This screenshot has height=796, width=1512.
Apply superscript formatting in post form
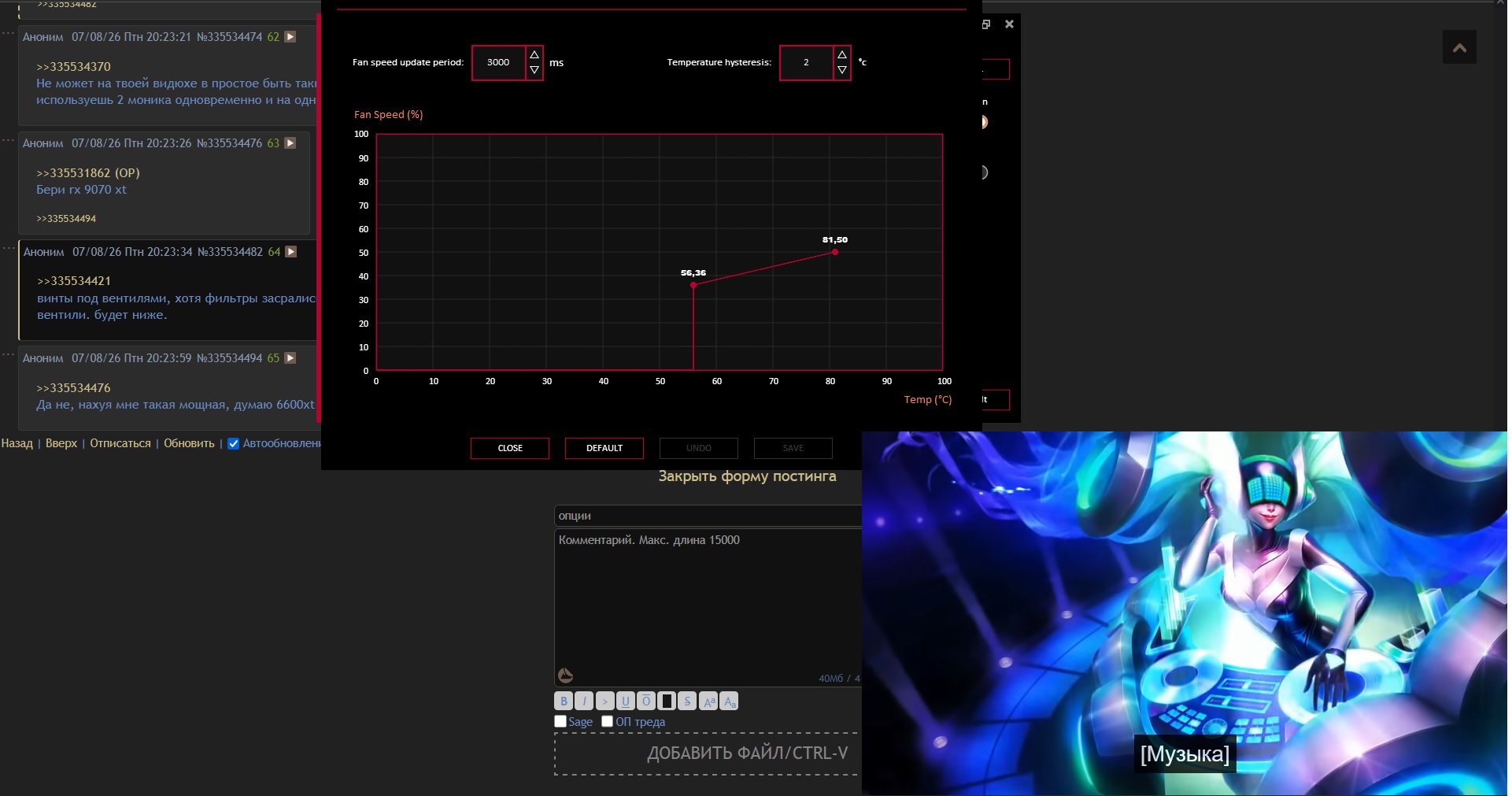[708, 701]
